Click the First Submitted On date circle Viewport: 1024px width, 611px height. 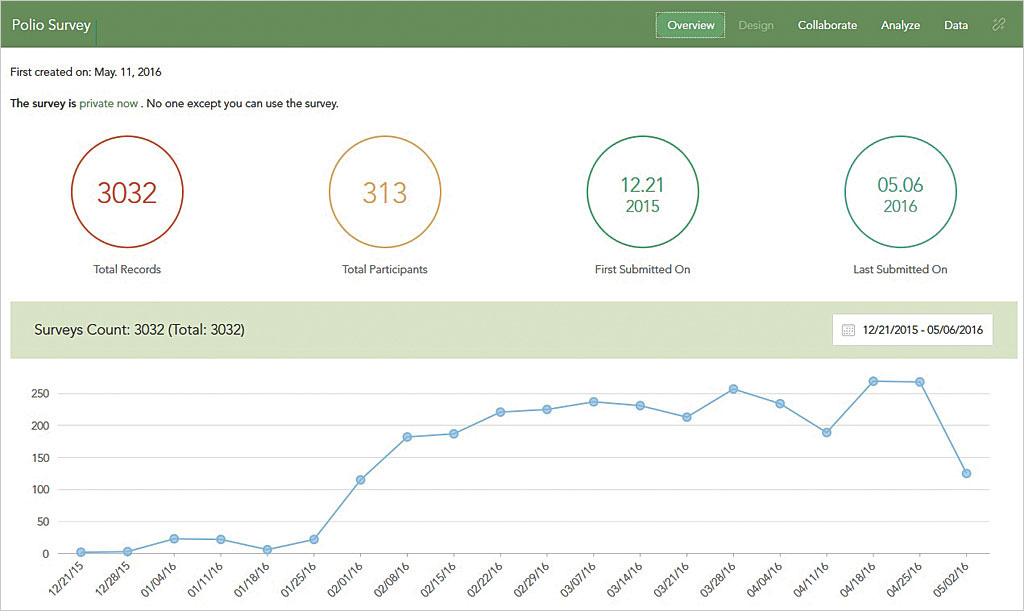click(x=642, y=192)
